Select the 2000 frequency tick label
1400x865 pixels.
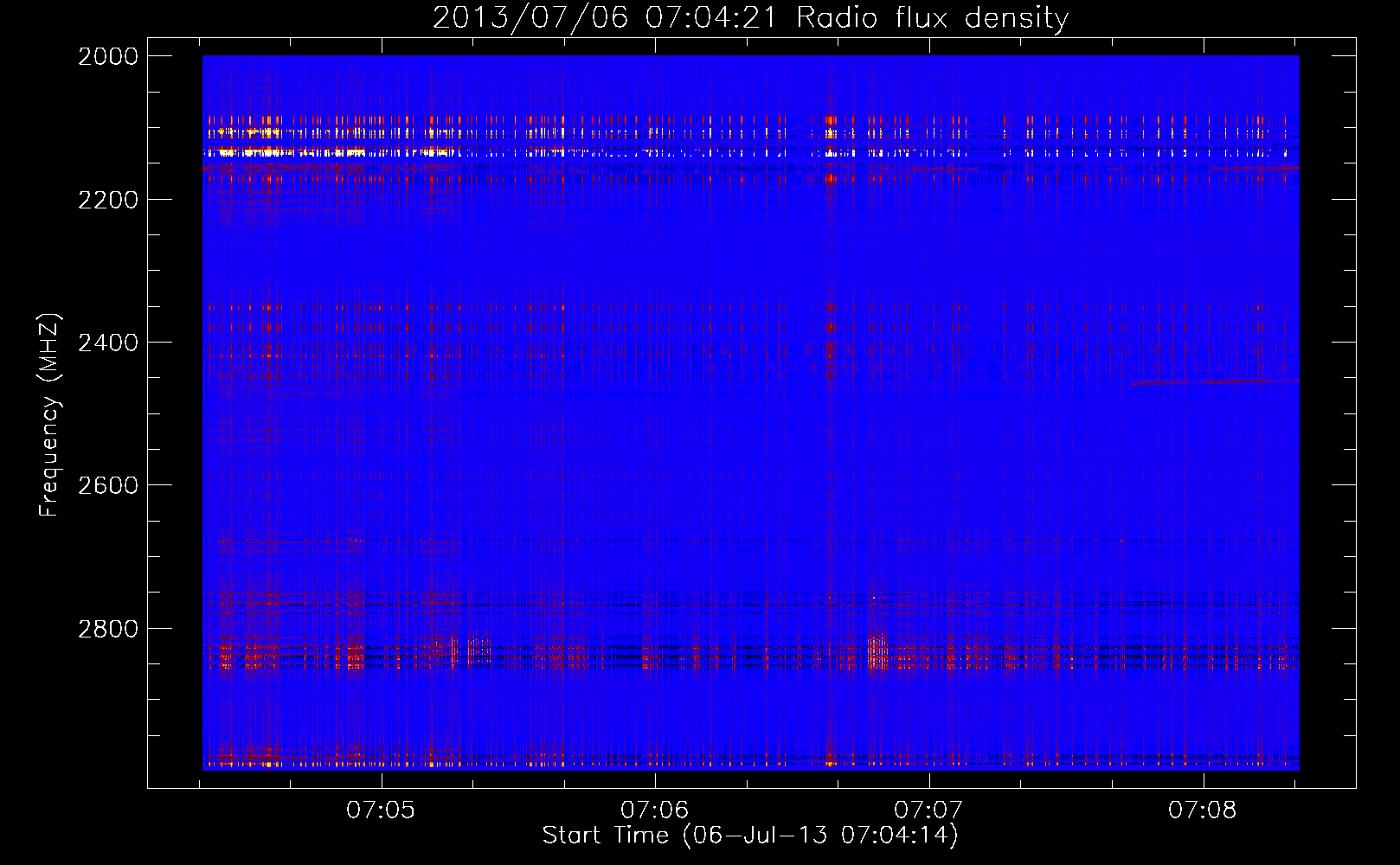(x=108, y=56)
